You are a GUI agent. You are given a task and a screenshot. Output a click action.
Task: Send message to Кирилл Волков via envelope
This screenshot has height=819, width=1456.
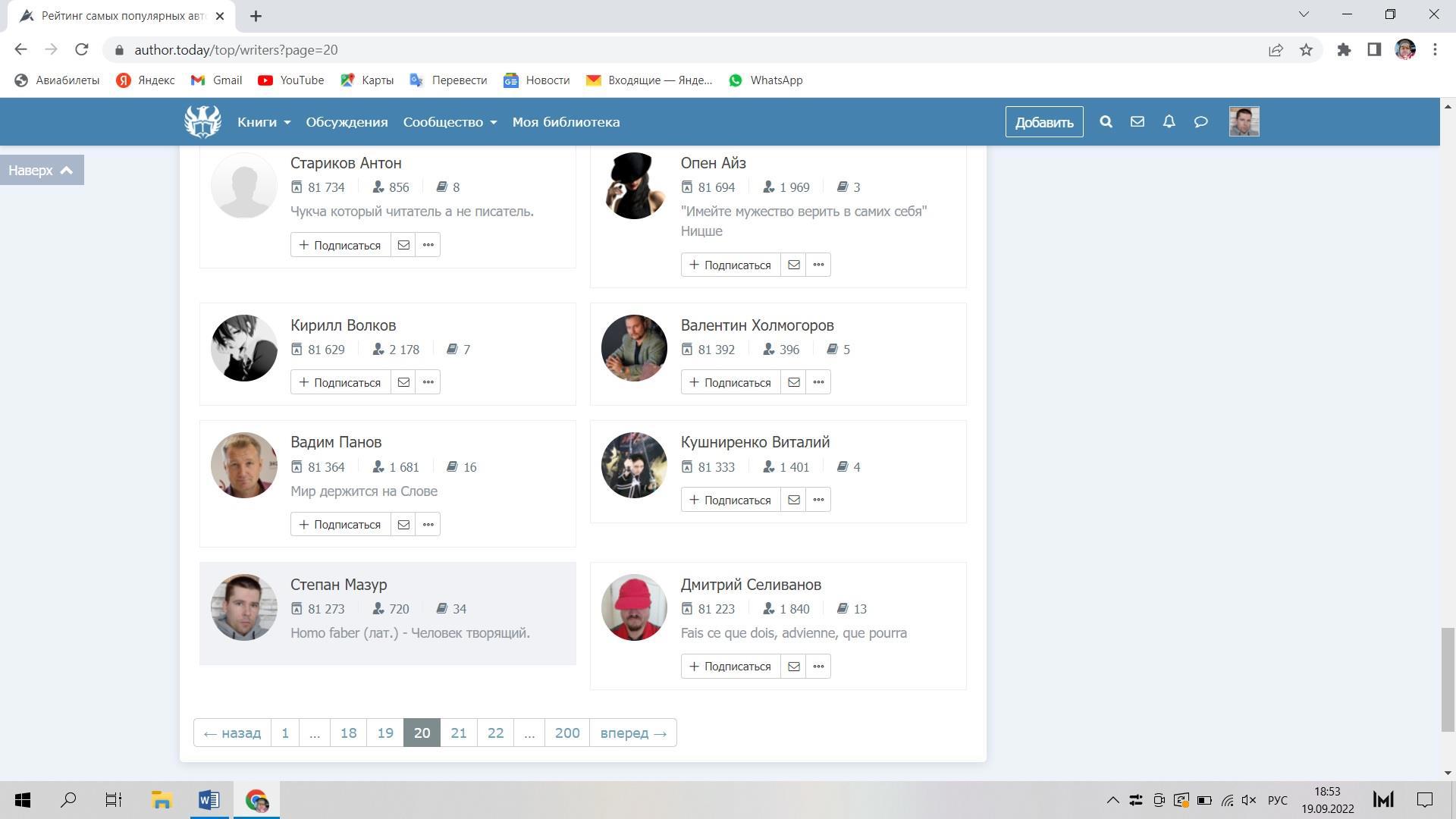(403, 382)
